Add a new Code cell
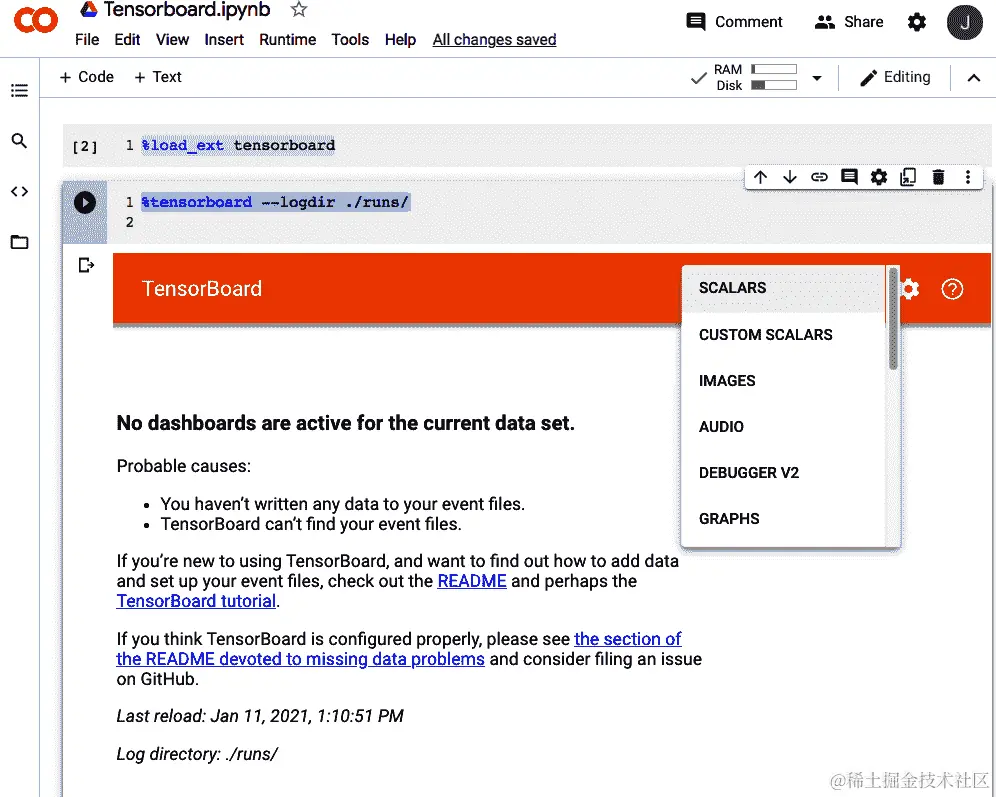996x797 pixels. (86, 77)
